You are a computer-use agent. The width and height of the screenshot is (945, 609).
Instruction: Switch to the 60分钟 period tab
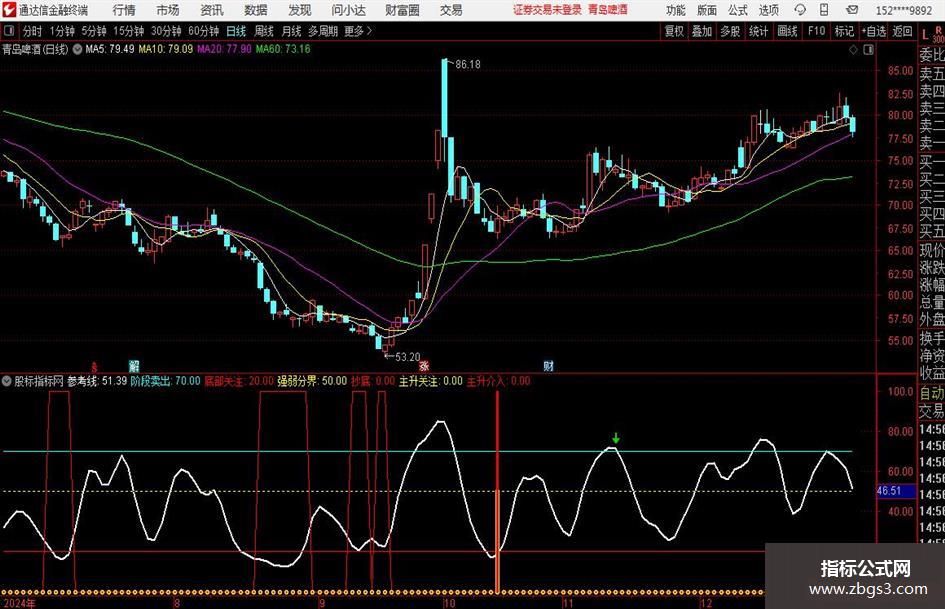pos(204,31)
